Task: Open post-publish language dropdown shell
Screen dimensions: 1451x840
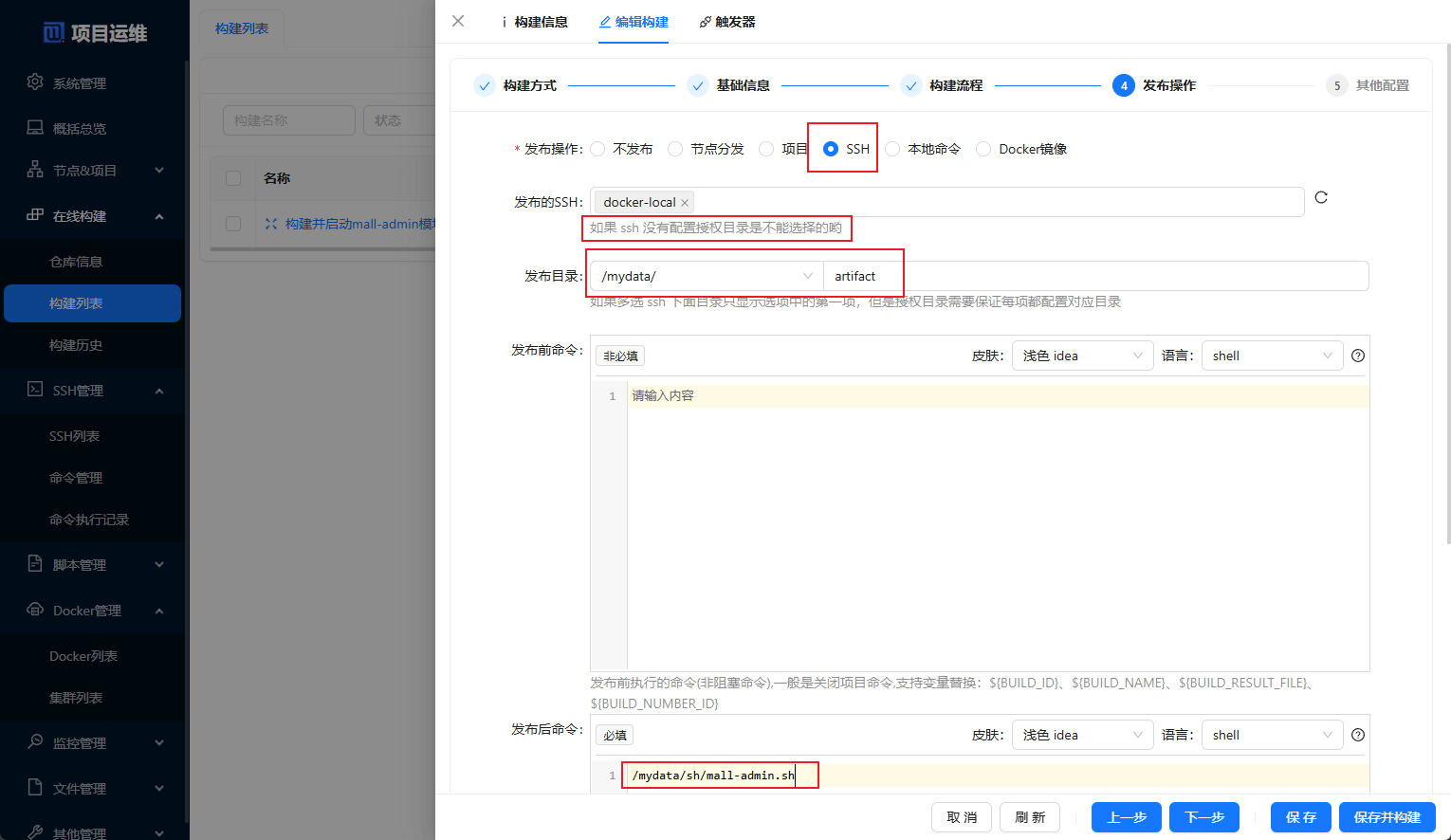Action: pos(1272,735)
